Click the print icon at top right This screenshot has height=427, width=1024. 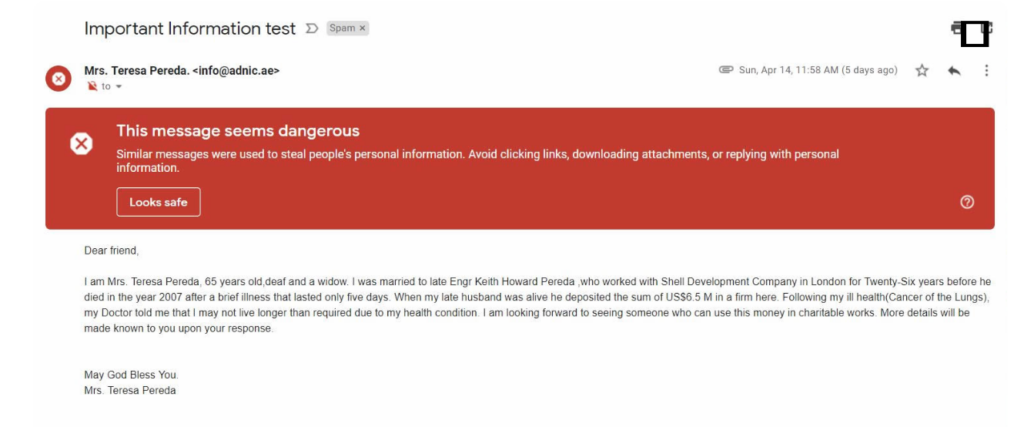(x=971, y=30)
